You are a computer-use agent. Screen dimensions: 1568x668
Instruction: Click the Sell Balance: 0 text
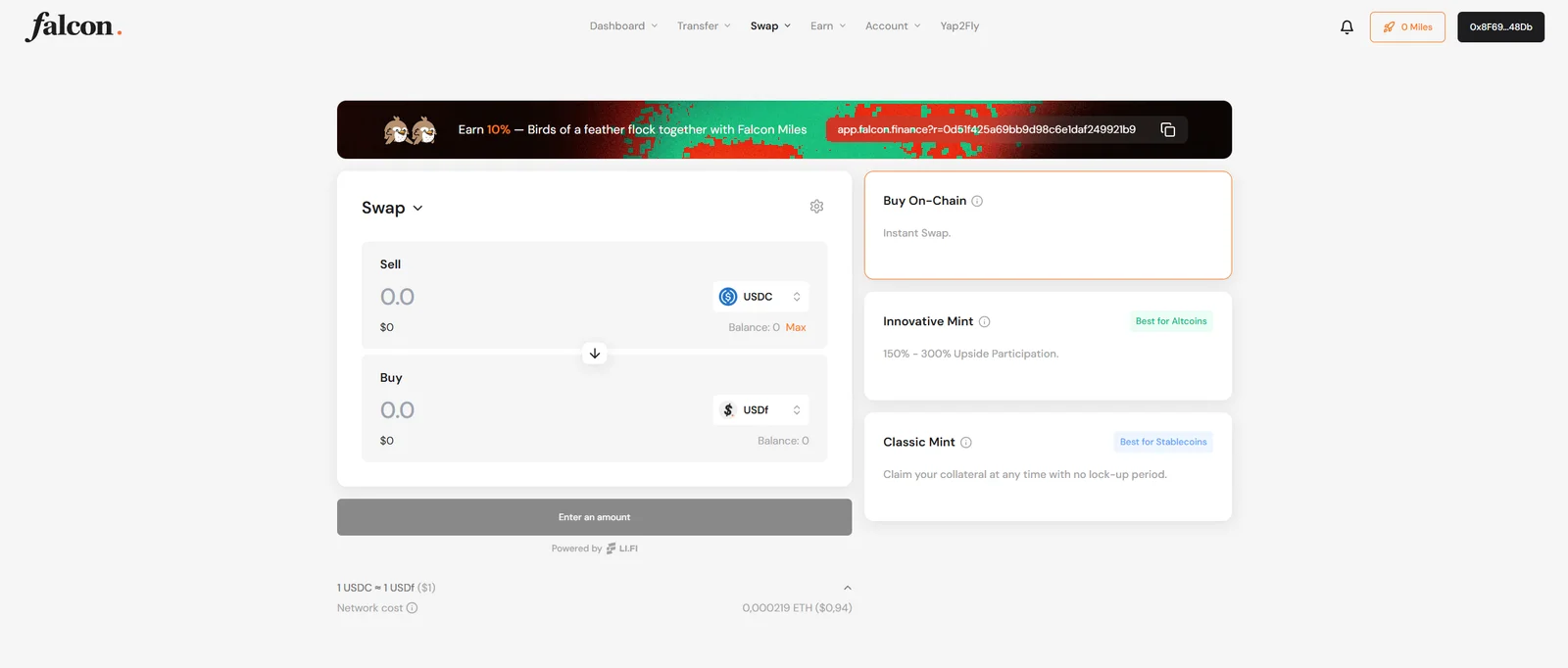click(x=754, y=328)
